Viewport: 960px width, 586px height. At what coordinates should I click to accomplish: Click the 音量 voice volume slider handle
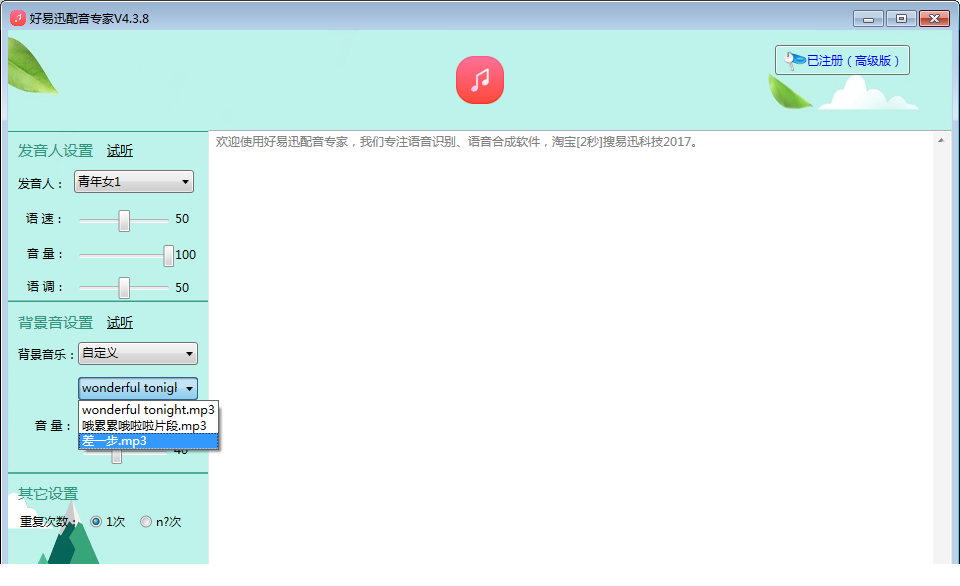tap(168, 255)
